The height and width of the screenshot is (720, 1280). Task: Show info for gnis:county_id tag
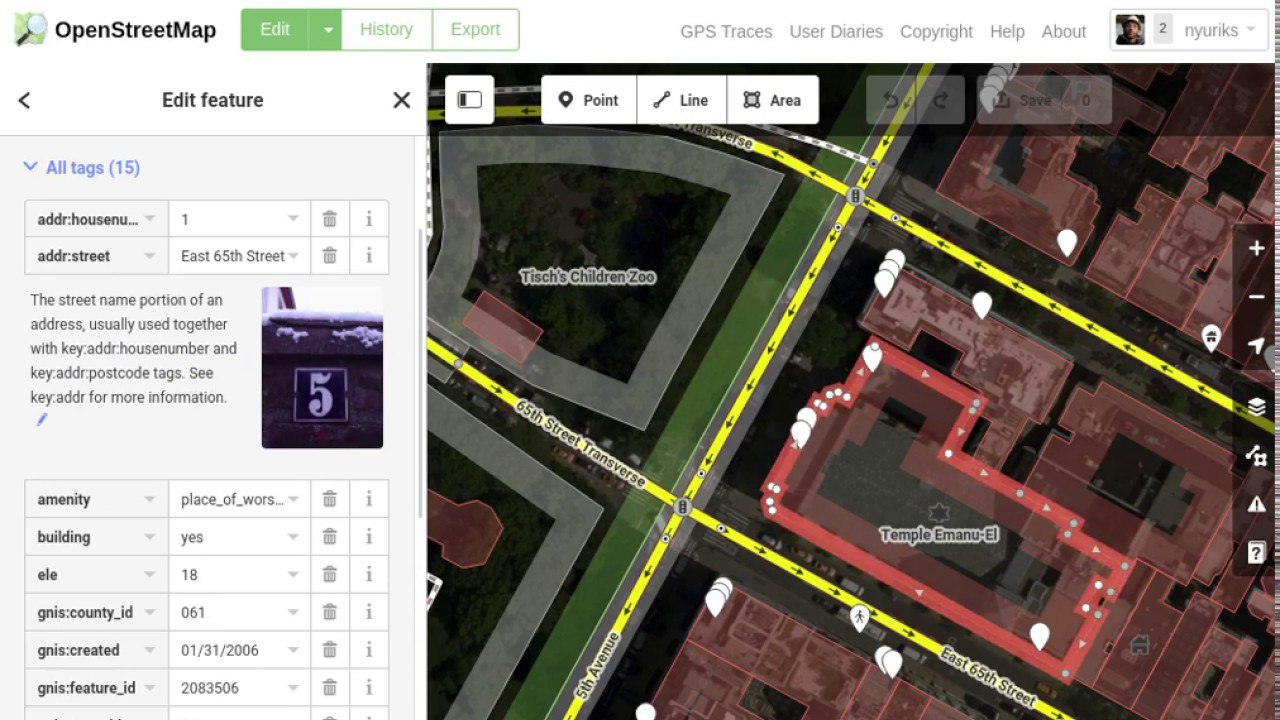pos(369,612)
